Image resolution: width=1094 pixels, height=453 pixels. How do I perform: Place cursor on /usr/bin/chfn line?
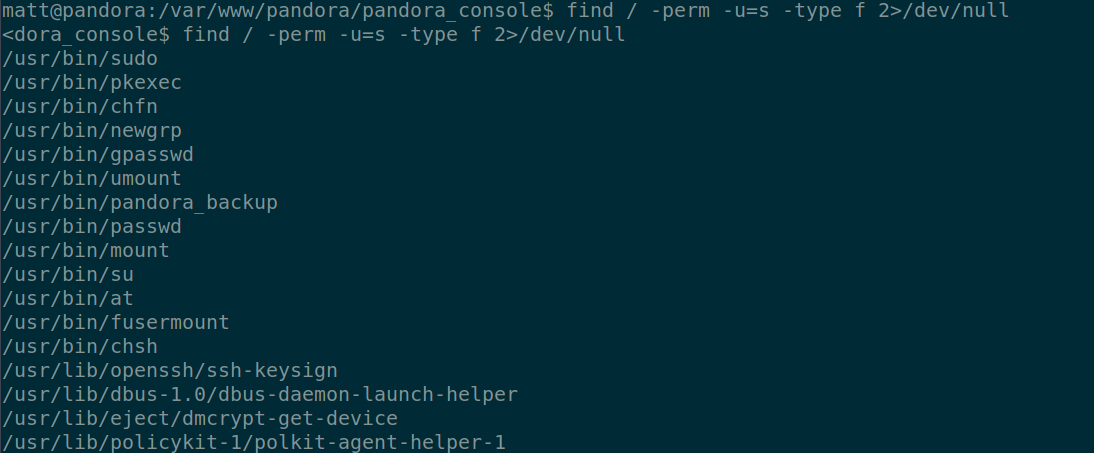click(80, 107)
